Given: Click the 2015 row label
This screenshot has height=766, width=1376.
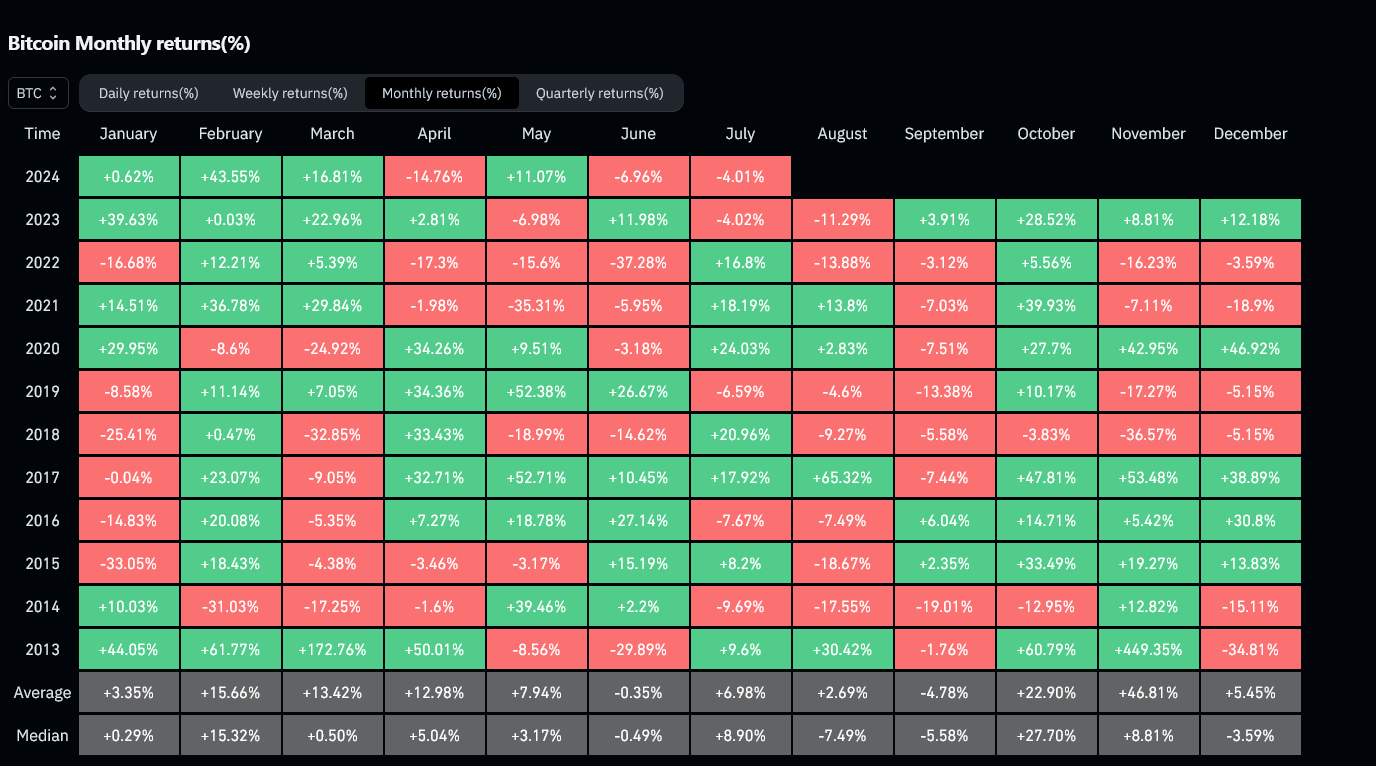Looking at the screenshot, I should [42, 563].
